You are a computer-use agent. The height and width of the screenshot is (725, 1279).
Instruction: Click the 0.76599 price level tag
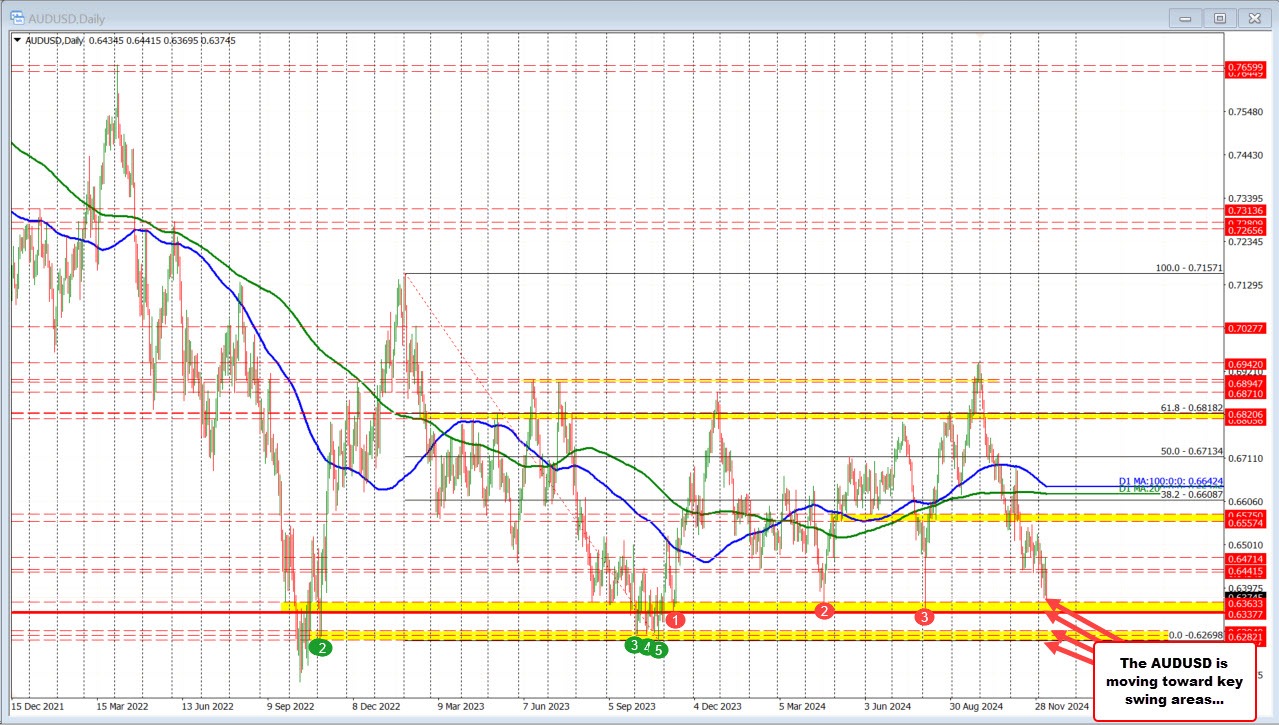point(1244,66)
